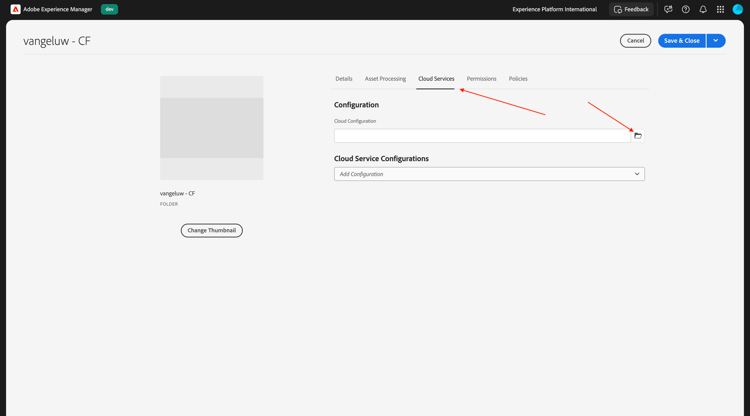750x416 pixels.
Task: Click the Cloud Service Configurations heading
Action: click(381, 159)
